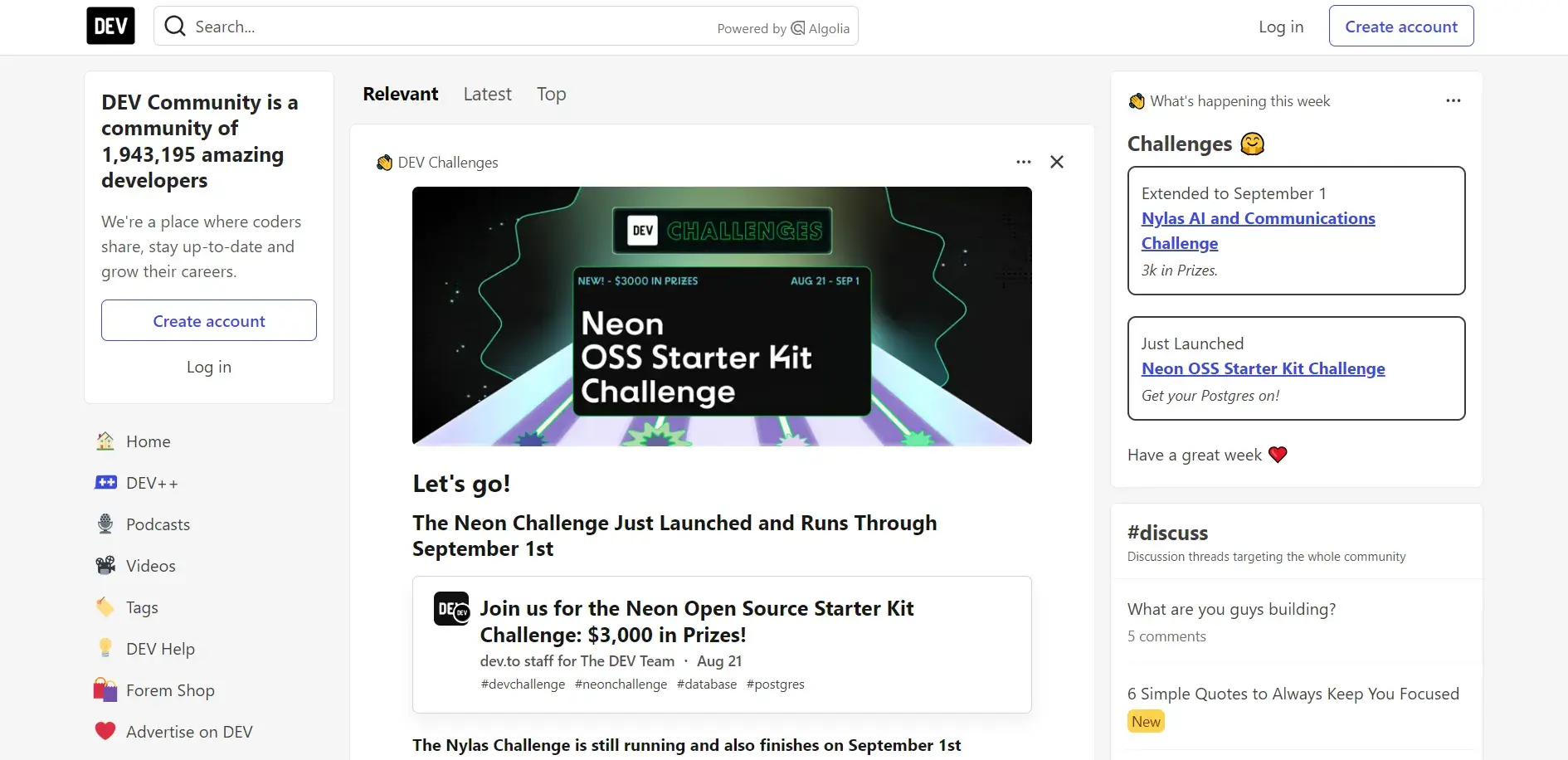Click the Neon OSS Starter Kit banner image

(x=722, y=316)
